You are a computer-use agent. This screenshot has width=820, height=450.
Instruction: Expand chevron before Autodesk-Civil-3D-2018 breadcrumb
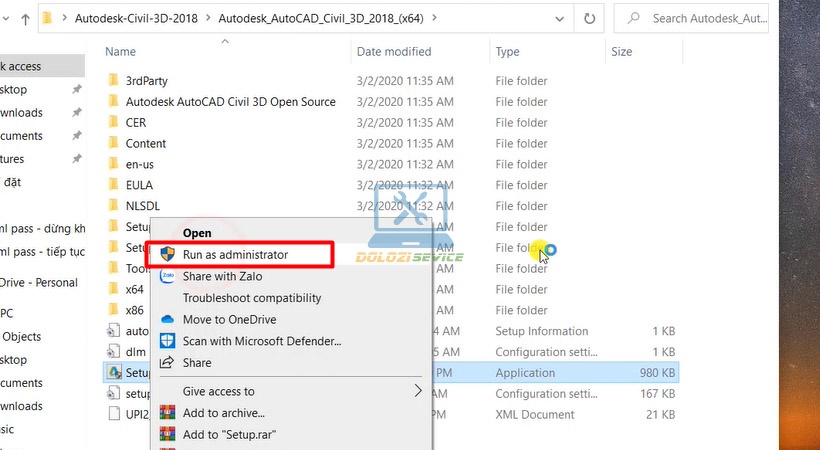coord(64,18)
